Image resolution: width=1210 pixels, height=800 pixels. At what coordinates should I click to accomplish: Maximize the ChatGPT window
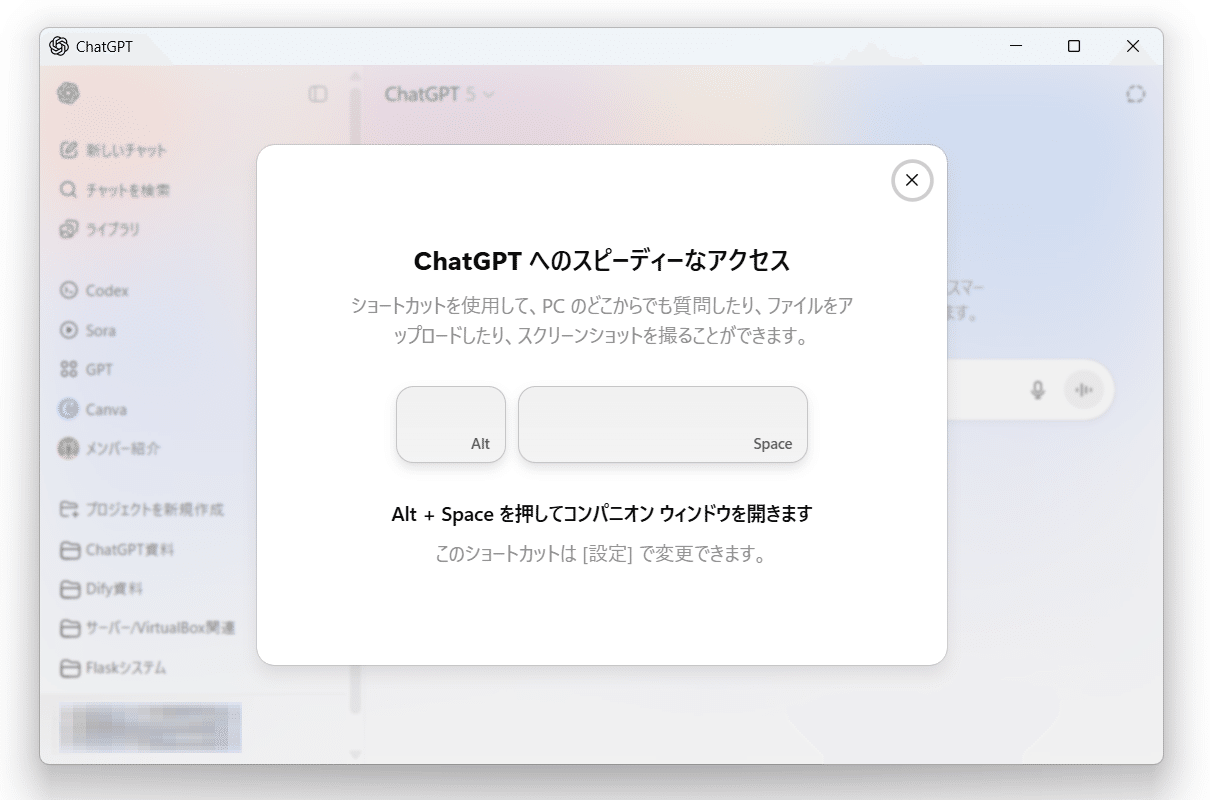[x=1074, y=46]
